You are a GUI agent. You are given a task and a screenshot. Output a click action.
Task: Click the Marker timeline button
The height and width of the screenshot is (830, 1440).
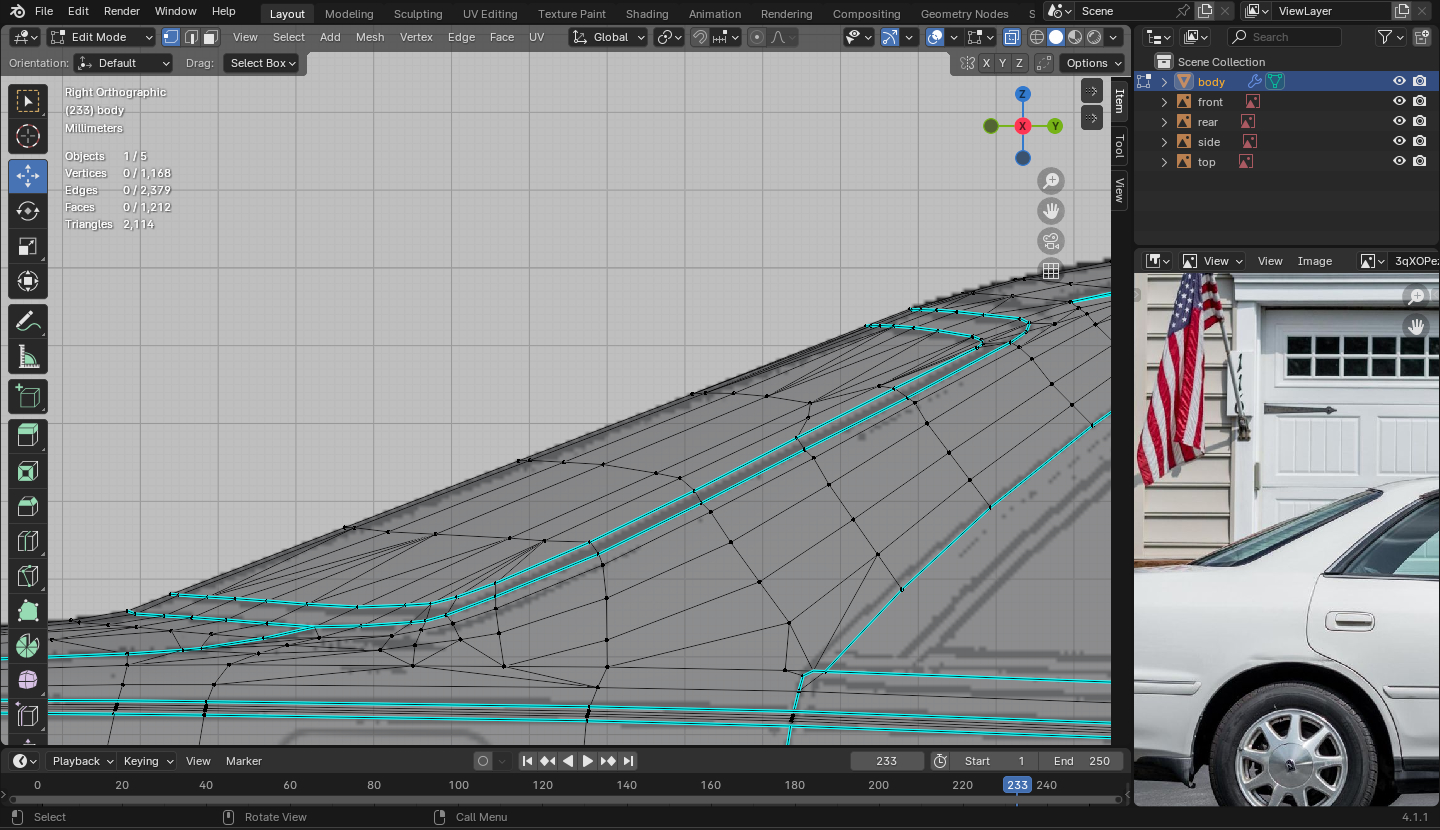244,761
